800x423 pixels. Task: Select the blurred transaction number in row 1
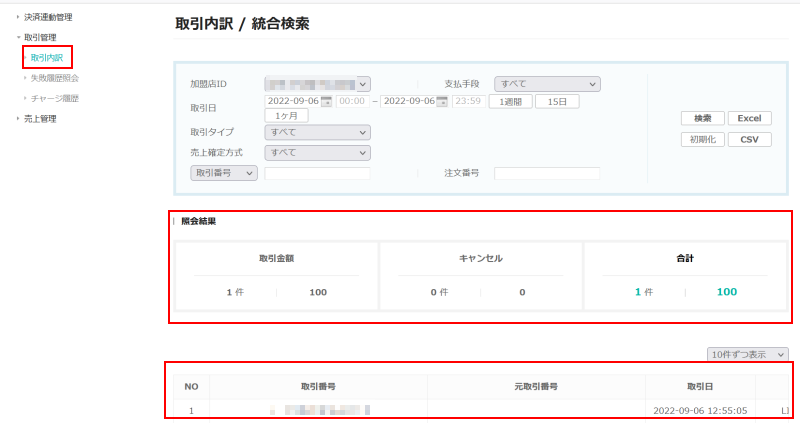click(320, 410)
